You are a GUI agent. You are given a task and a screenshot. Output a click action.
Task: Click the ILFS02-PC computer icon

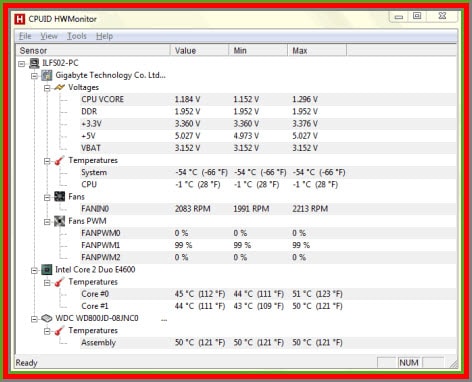[x=34, y=63]
